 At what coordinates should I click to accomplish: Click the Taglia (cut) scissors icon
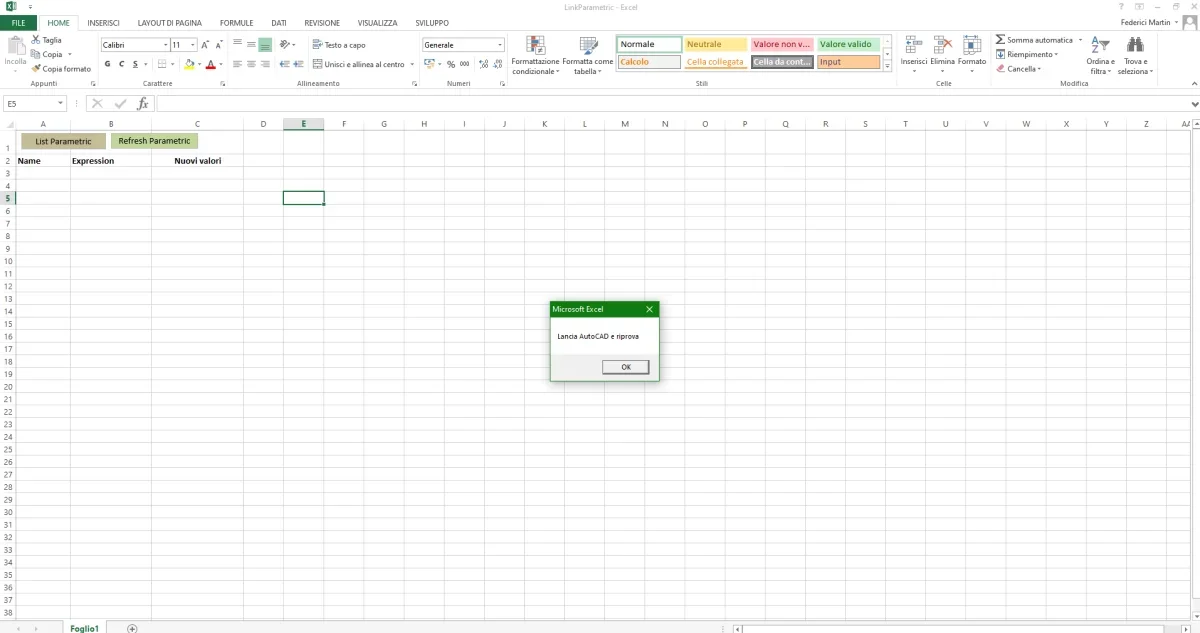36,40
